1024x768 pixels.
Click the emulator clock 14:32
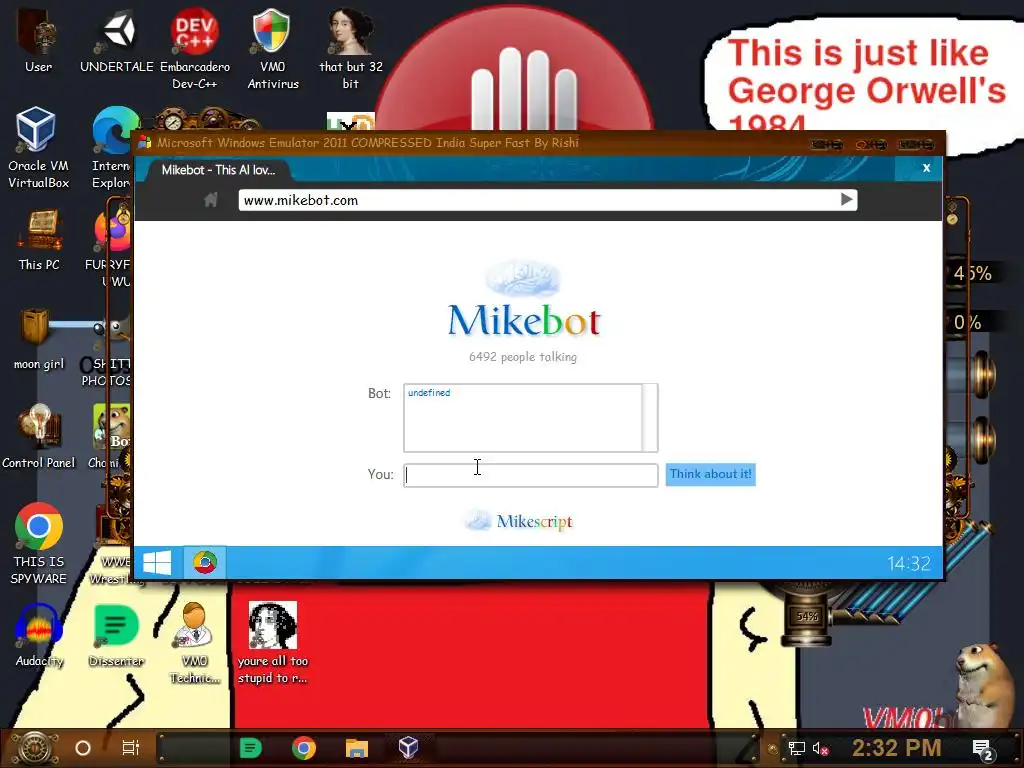coord(908,563)
